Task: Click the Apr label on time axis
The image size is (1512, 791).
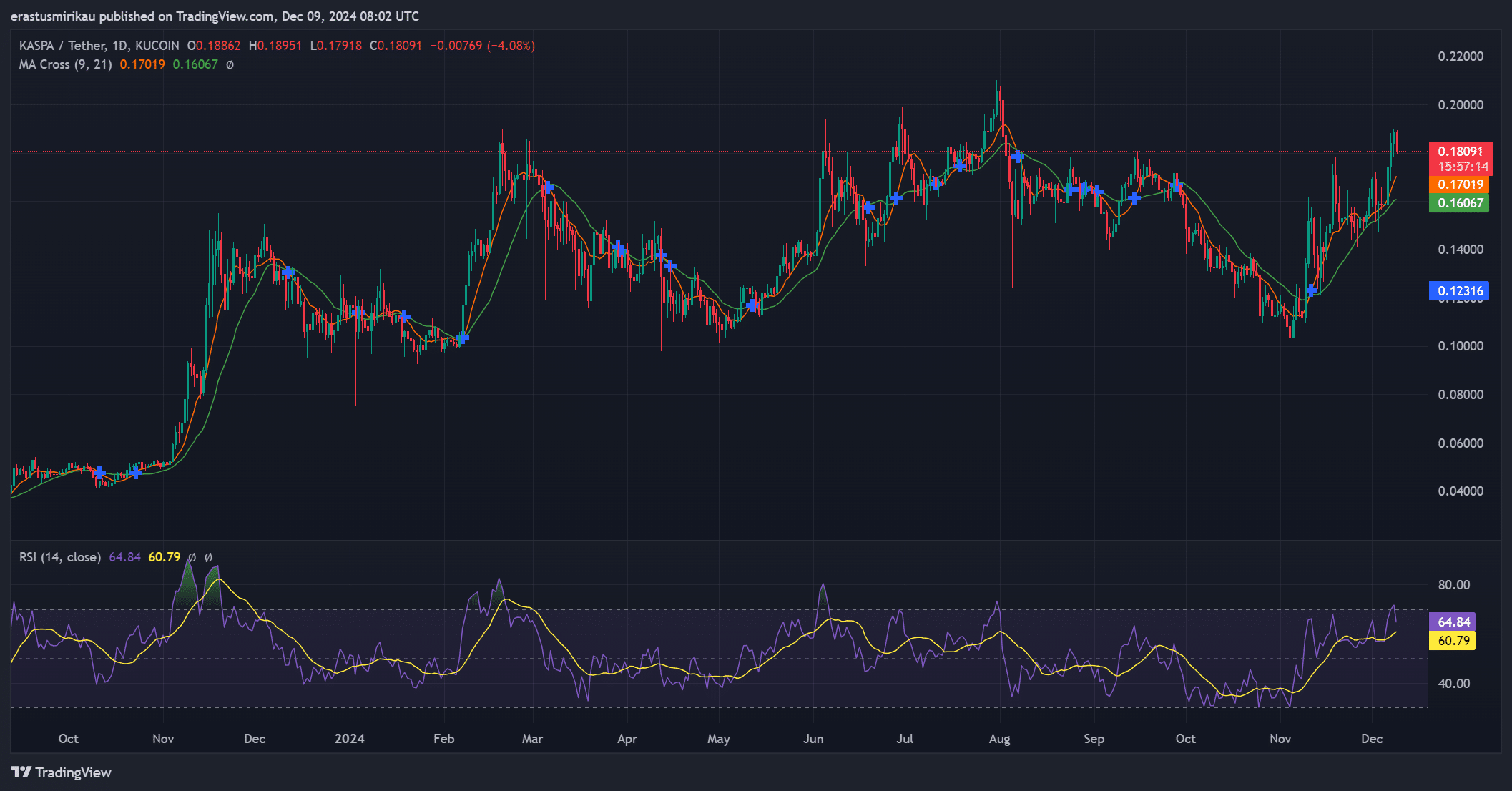Action: coord(627,739)
